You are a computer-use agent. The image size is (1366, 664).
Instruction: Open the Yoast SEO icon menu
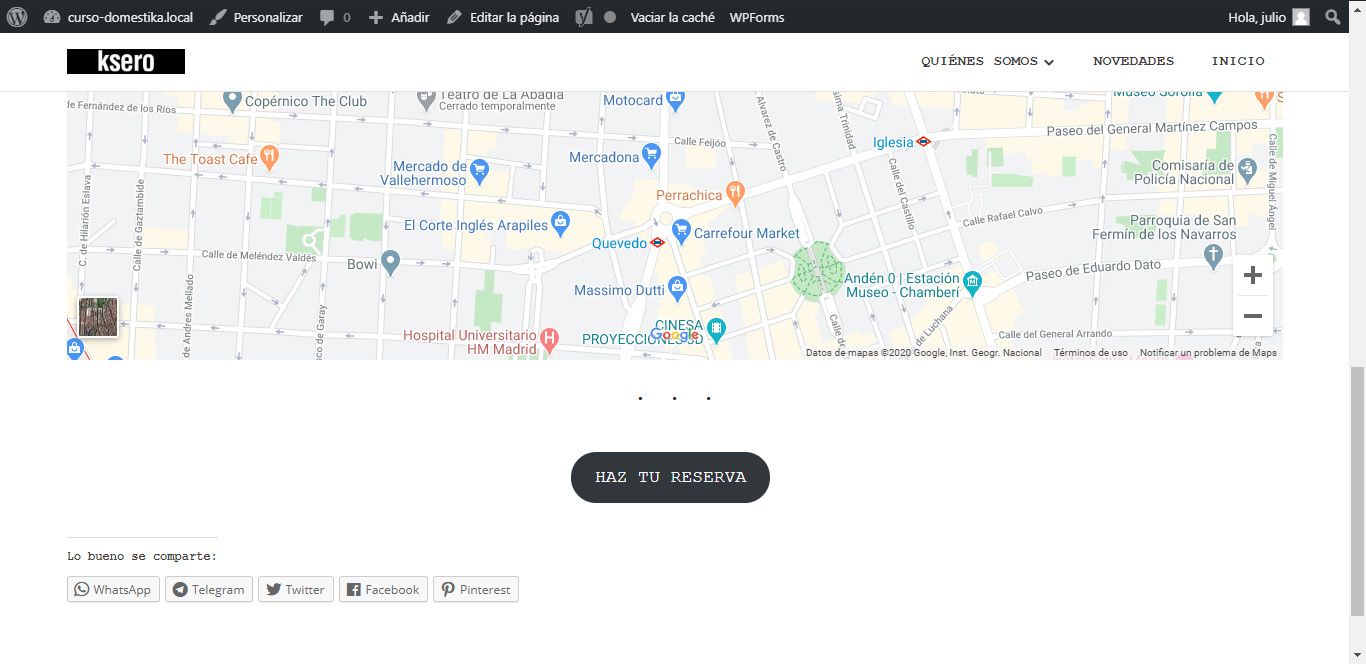click(584, 17)
